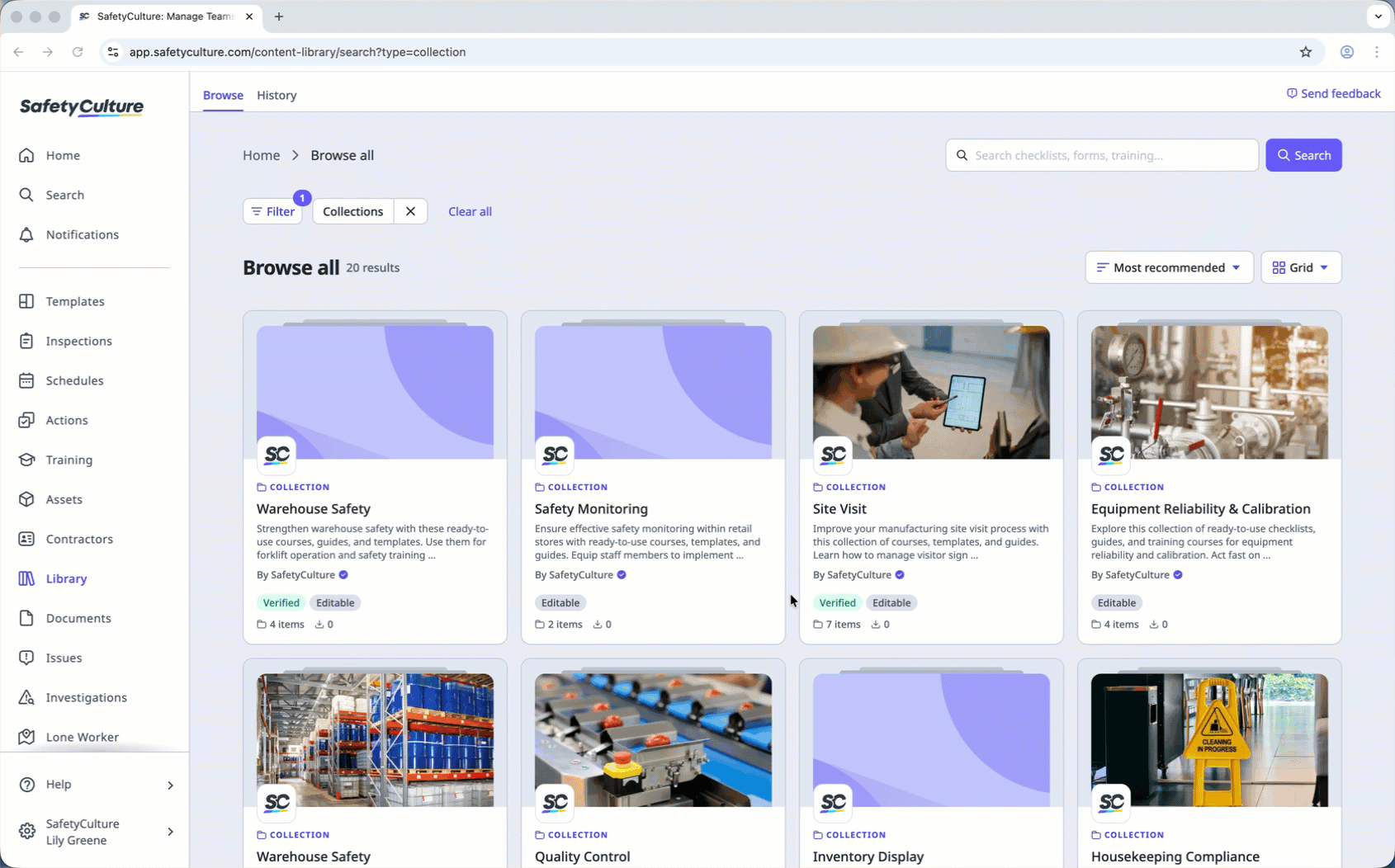Click the Quality Control title
Screen dimensions: 1395x868
click(x=582, y=856)
